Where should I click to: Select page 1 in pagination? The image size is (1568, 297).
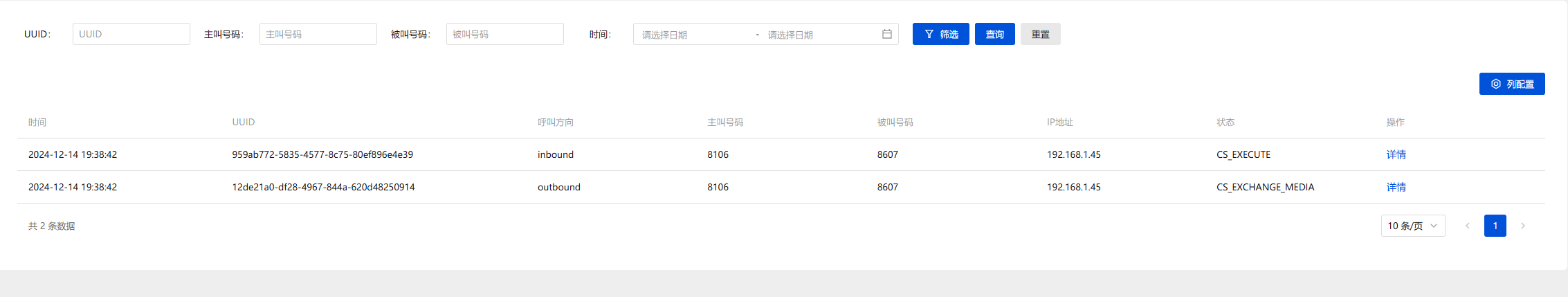pyautogui.click(x=1495, y=226)
